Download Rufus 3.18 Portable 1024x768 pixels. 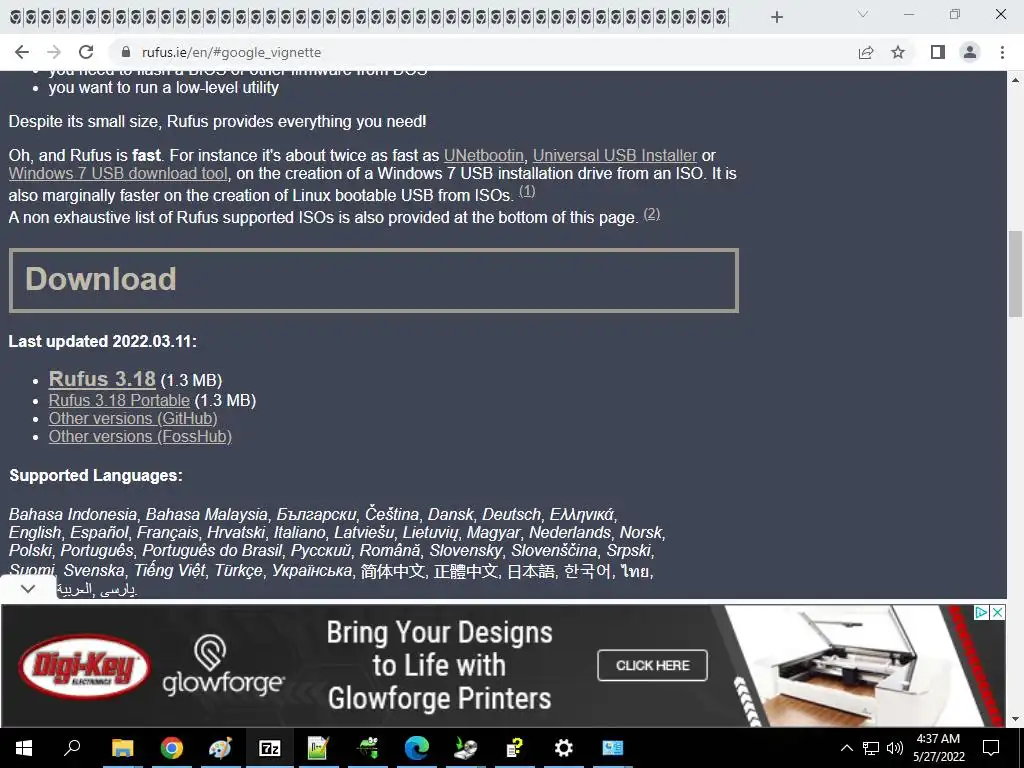point(119,400)
